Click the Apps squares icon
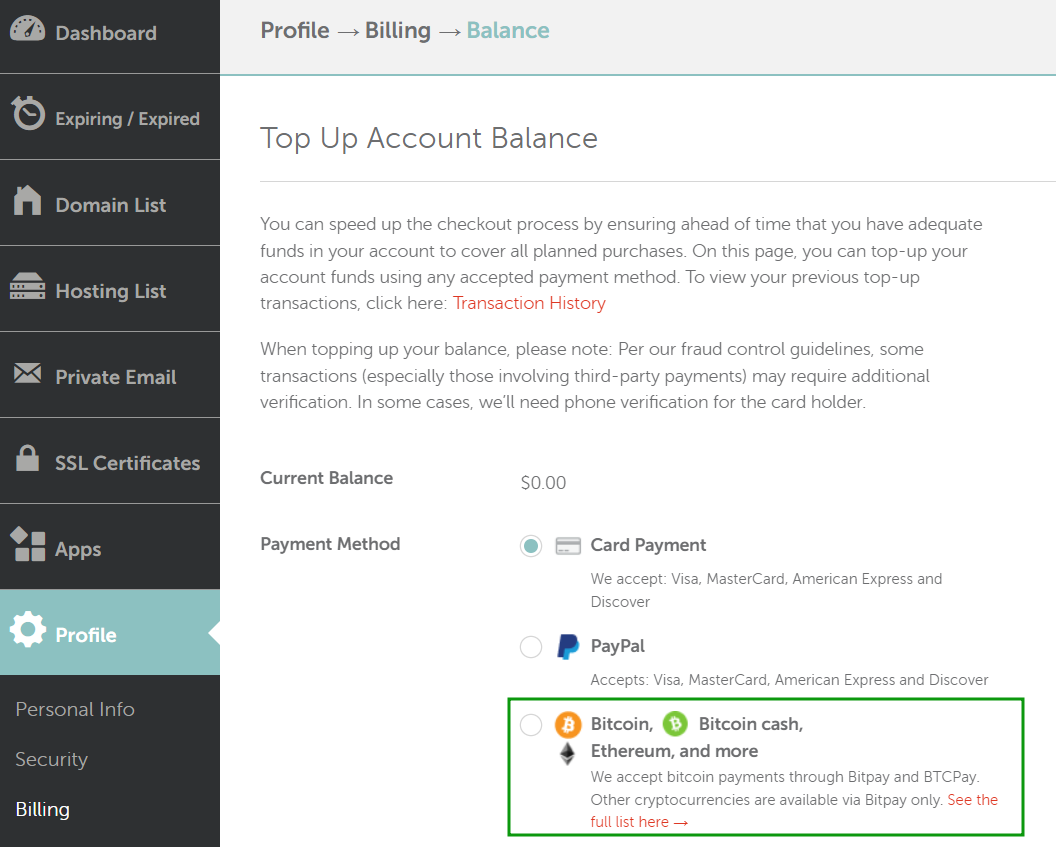 (x=28, y=547)
